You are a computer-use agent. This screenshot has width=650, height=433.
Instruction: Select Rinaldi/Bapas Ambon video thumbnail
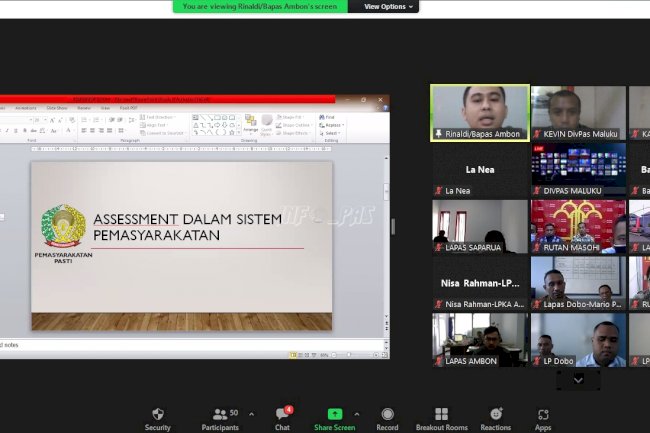(x=480, y=112)
